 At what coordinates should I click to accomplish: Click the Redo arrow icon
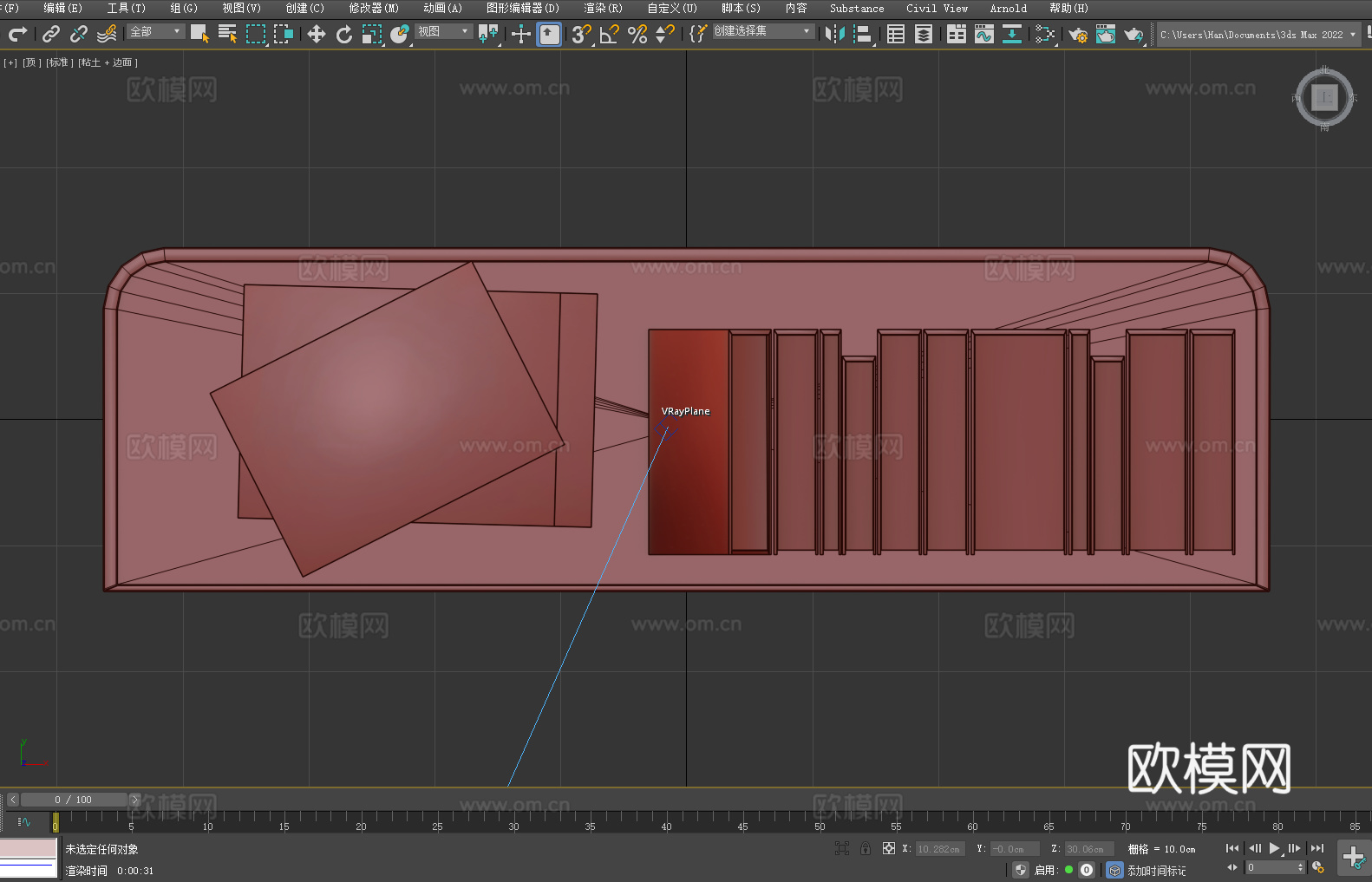pyautogui.click(x=17, y=34)
